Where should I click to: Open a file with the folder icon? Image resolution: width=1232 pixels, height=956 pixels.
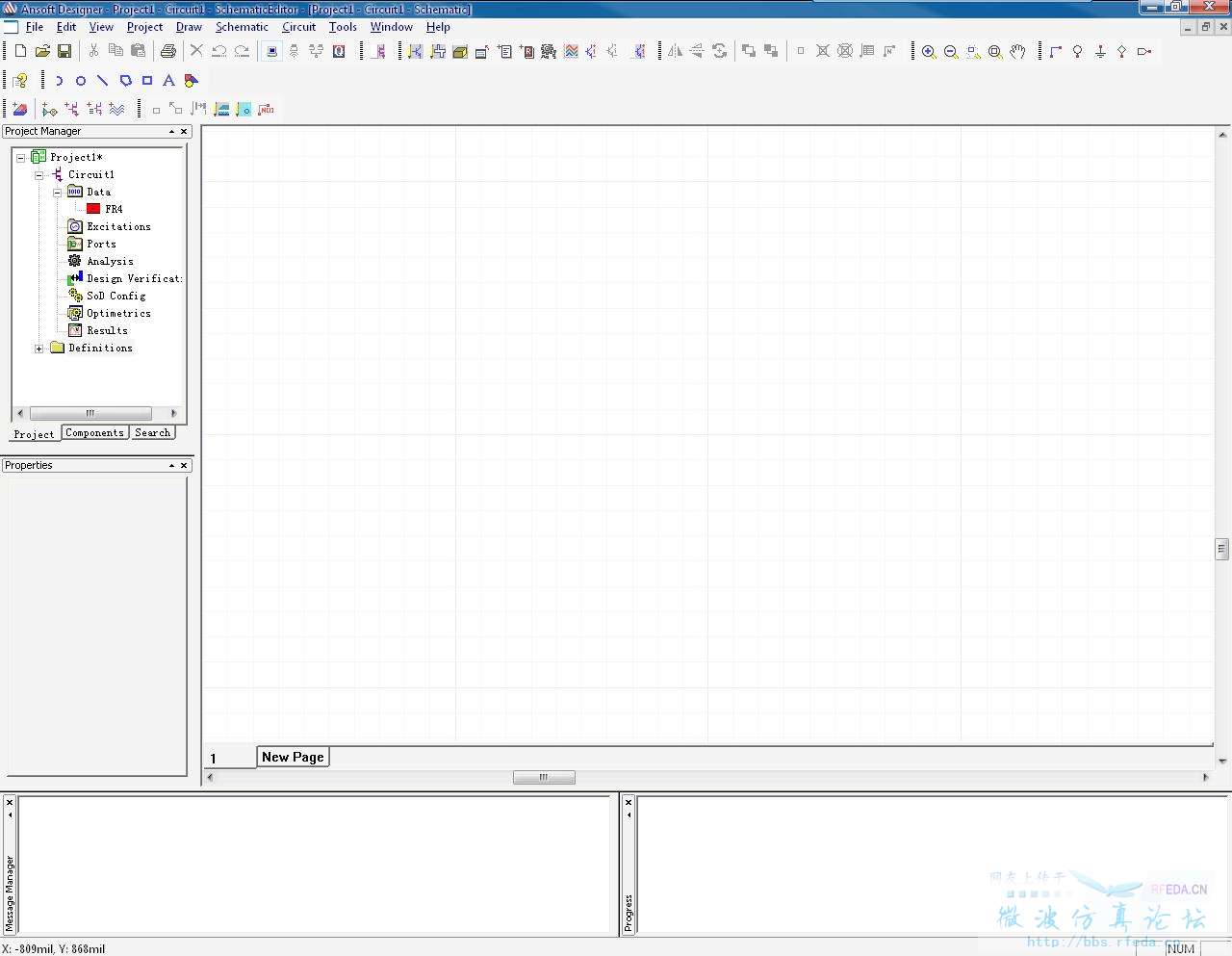[42, 51]
